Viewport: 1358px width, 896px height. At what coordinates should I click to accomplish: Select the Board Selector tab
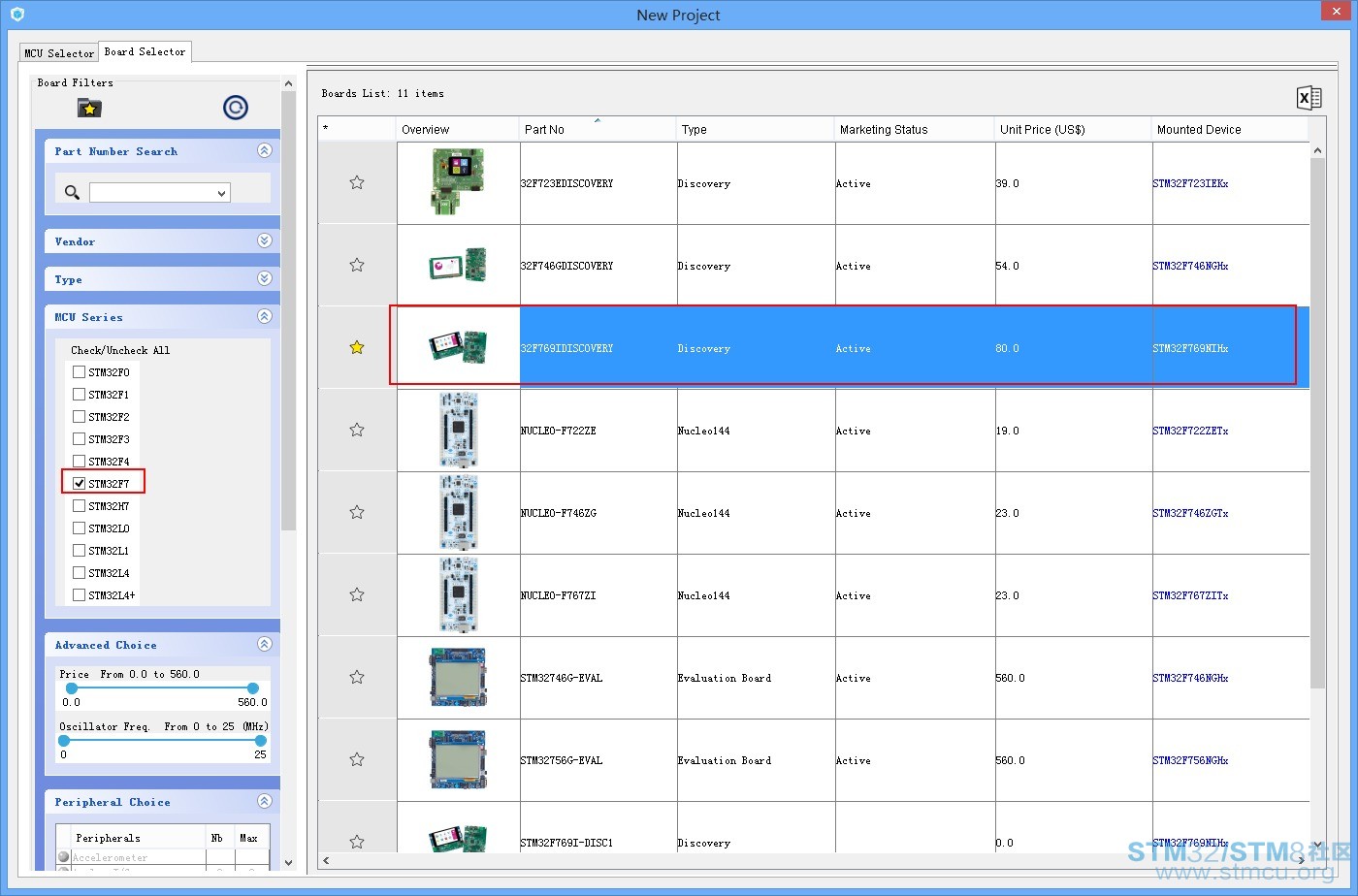coord(145,52)
